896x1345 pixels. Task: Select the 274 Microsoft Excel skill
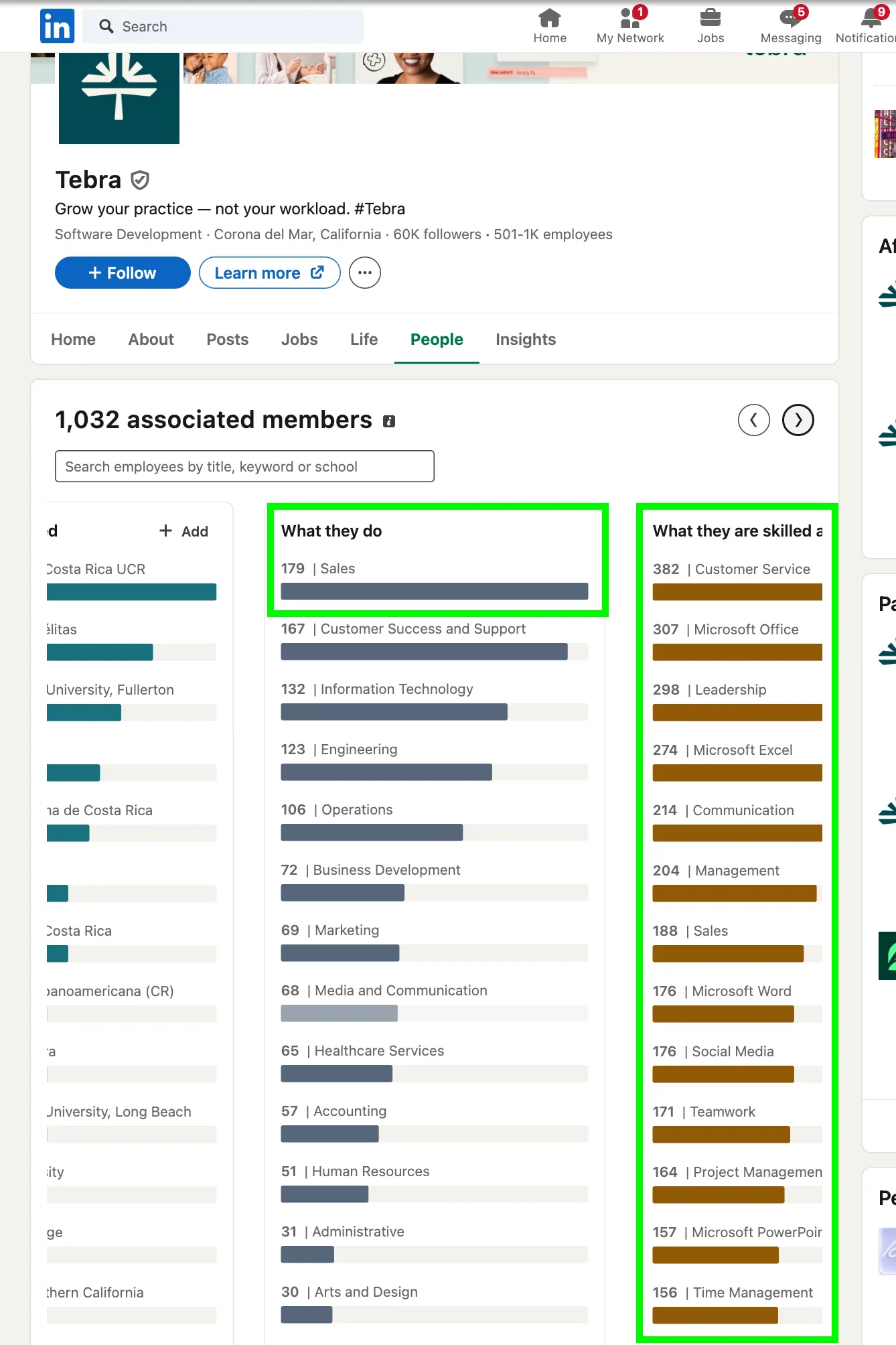point(737,761)
